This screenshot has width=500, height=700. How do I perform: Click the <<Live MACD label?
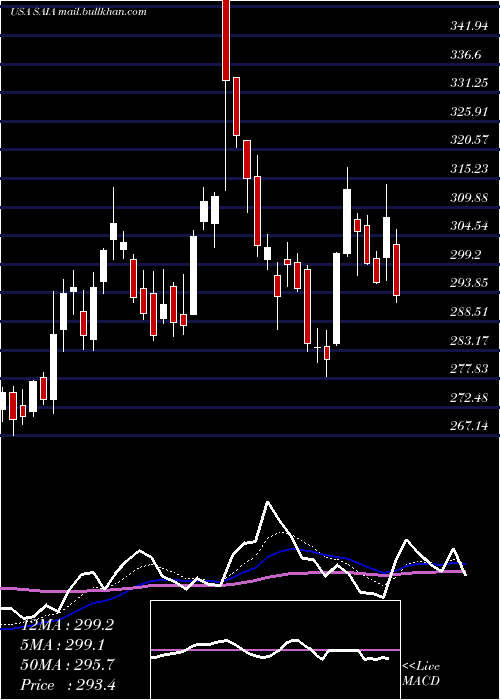click(x=421, y=674)
